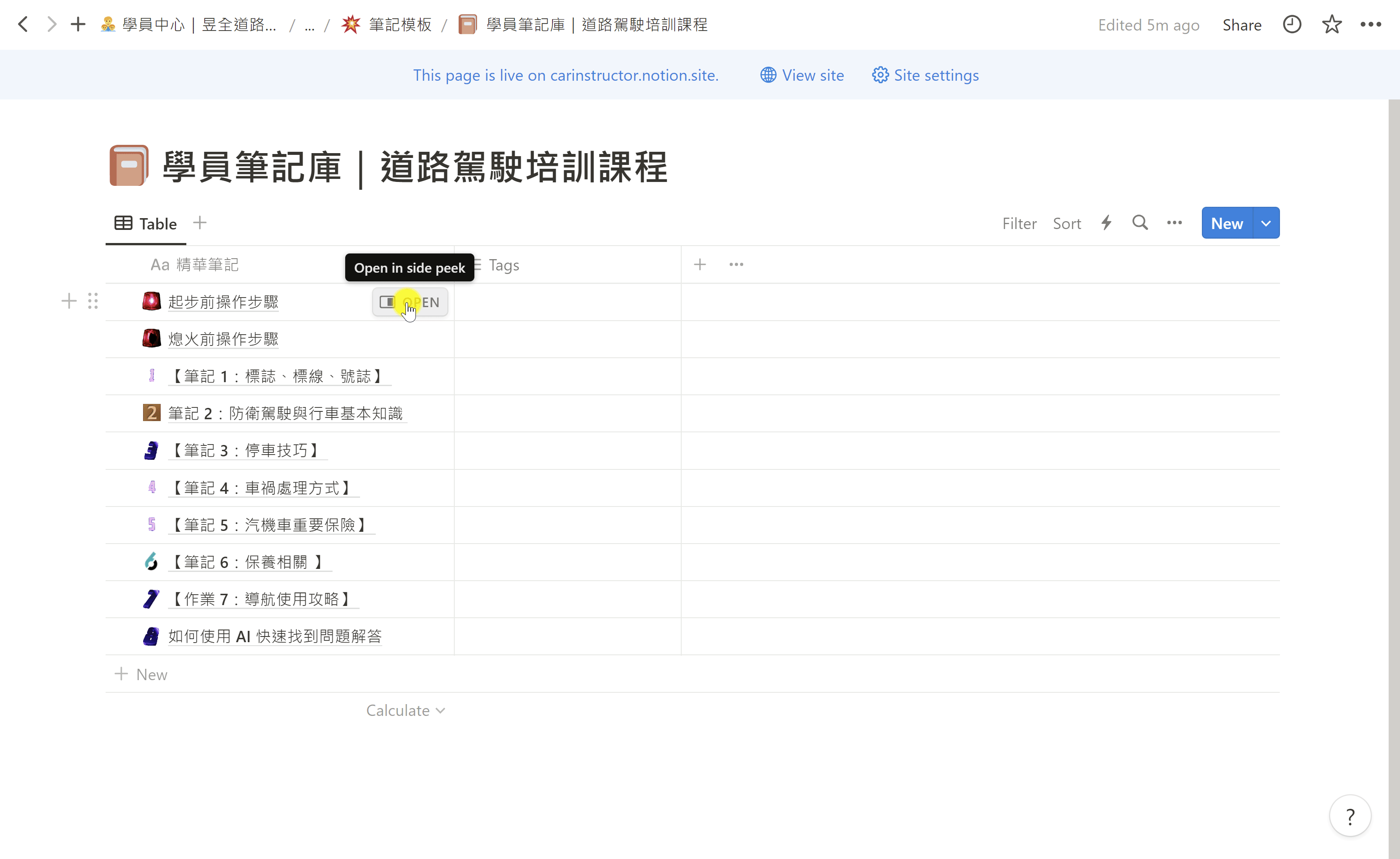Expand the New button dropdown arrow
Viewport: 1400px width, 859px height.
(x=1266, y=223)
